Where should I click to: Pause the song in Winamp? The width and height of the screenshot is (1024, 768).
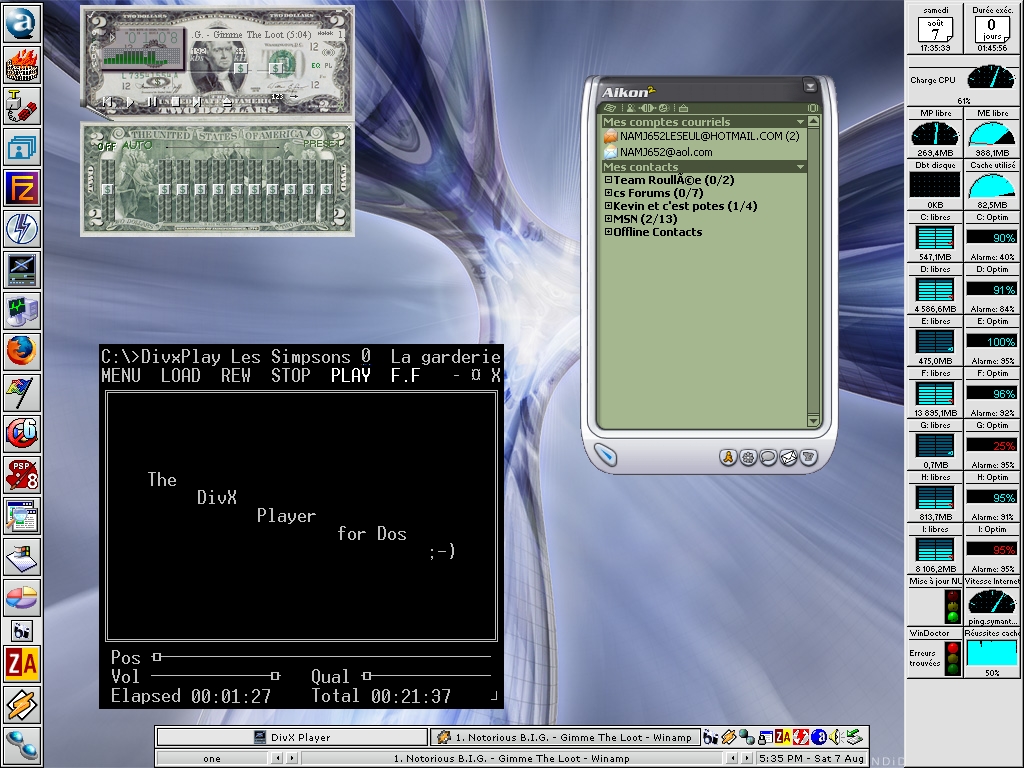[x=152, y=102]
